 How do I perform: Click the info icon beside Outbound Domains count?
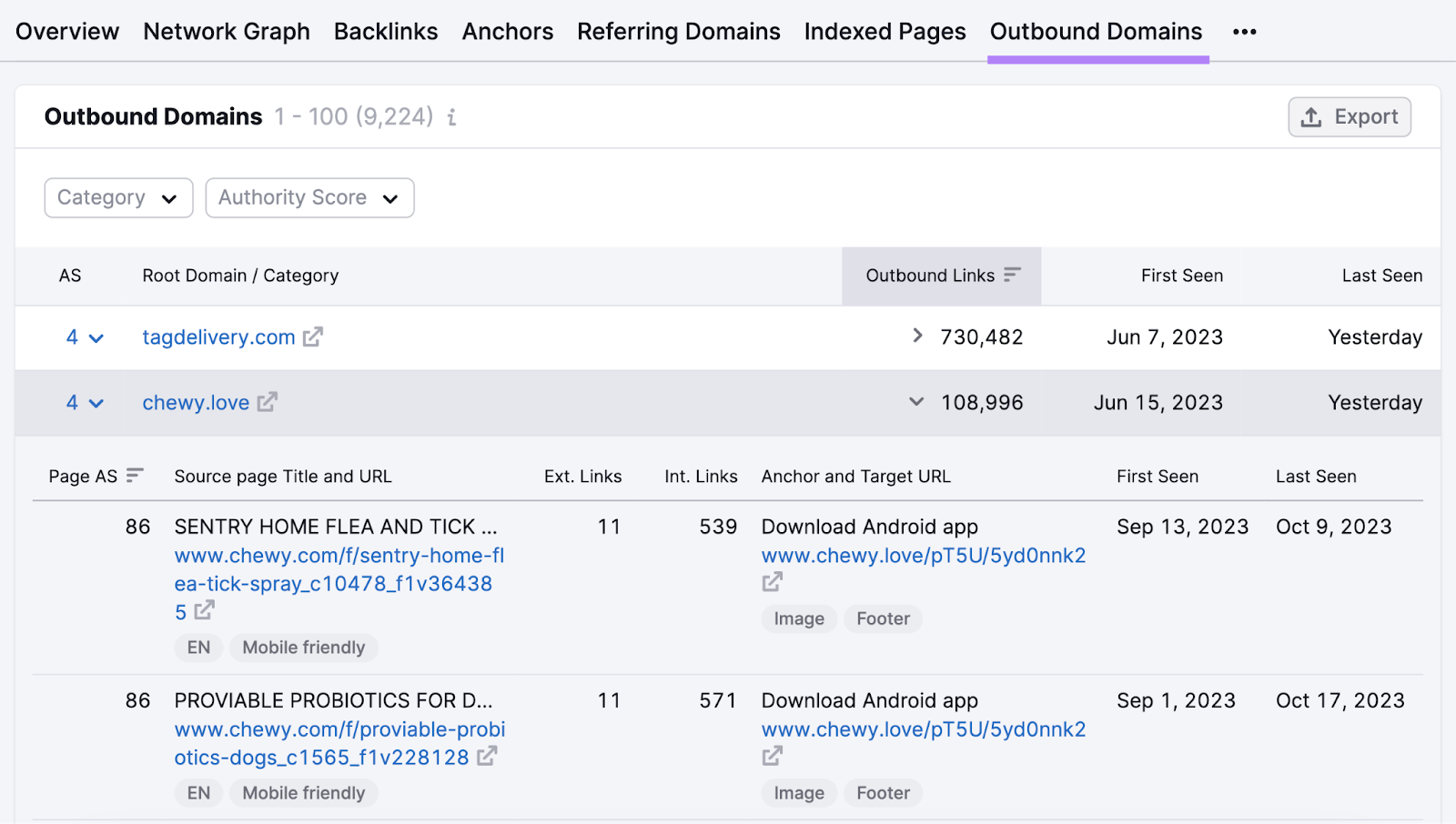[x=452, y=117]
